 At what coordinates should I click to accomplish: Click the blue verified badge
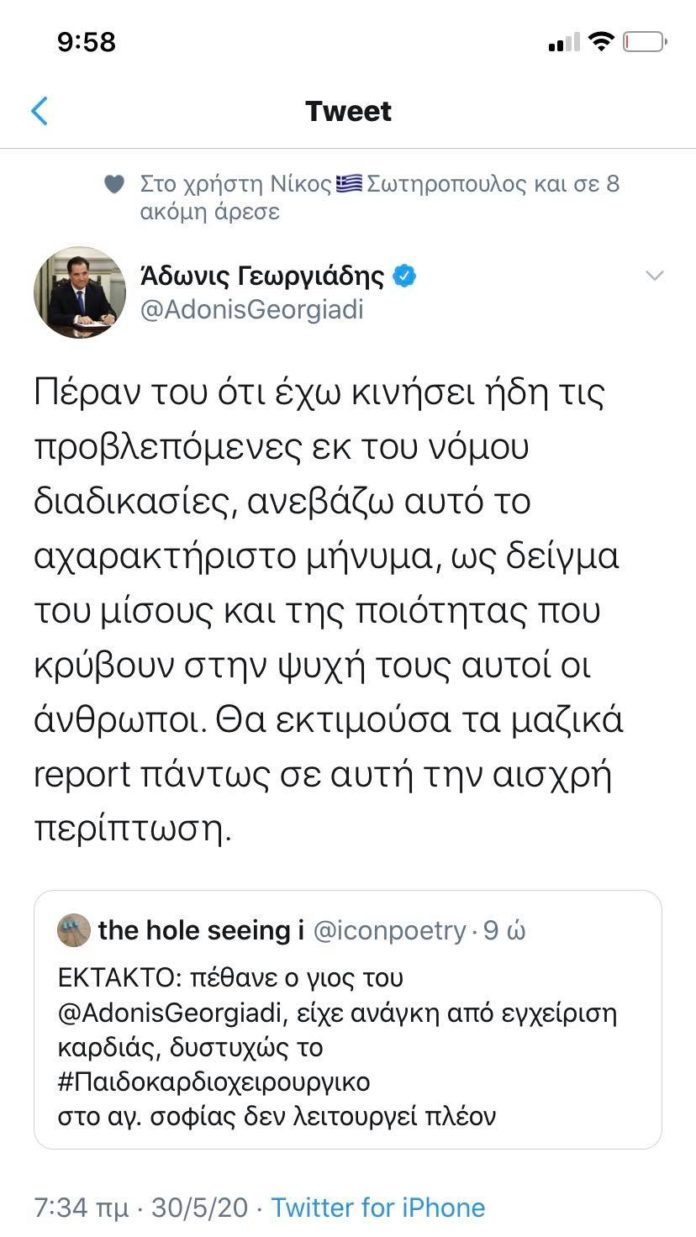(404, 276)
